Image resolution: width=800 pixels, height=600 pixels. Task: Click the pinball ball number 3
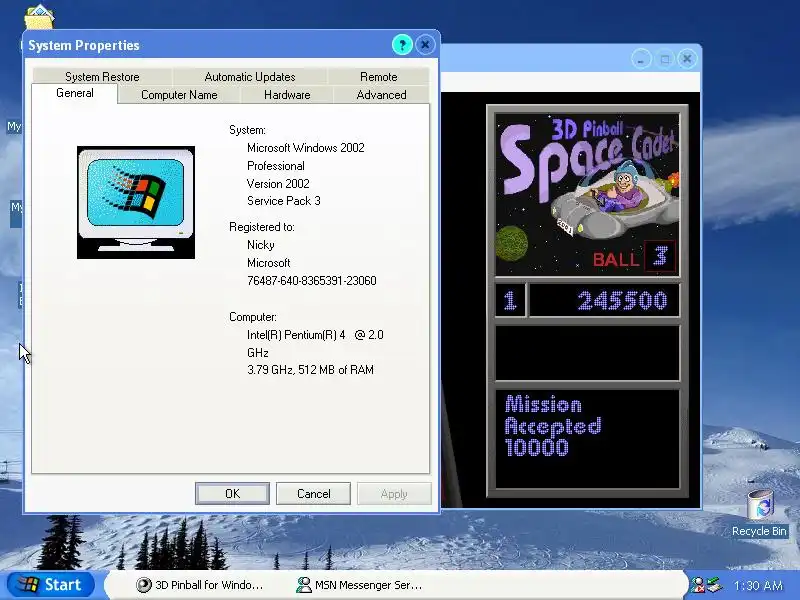tap(660, 256)
